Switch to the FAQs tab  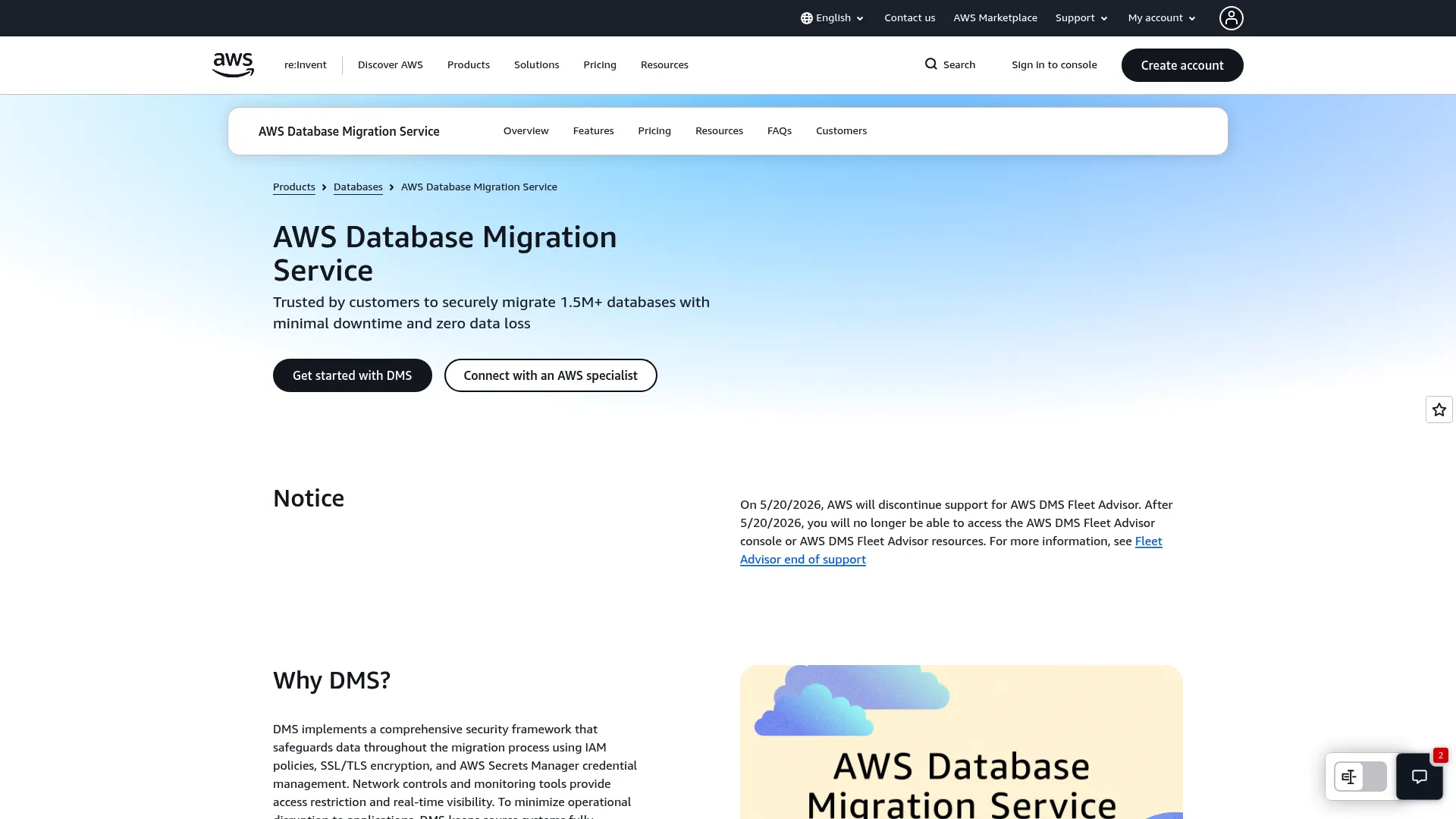(779, 130)
